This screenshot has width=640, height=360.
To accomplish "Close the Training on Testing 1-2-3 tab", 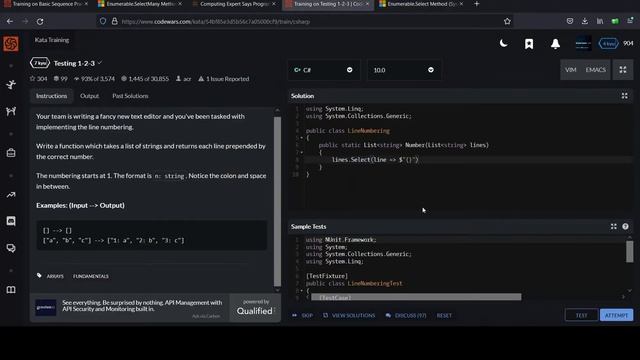I will (367, 4).
